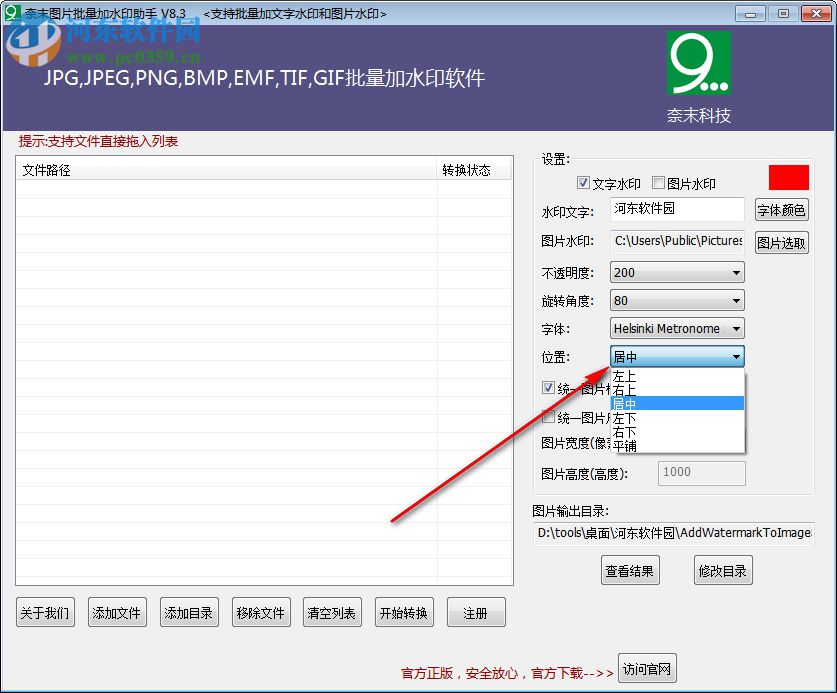The height and width of the screenshot is (693, 837).
Task: Click the red watermark color swatch
Action: 788,176
